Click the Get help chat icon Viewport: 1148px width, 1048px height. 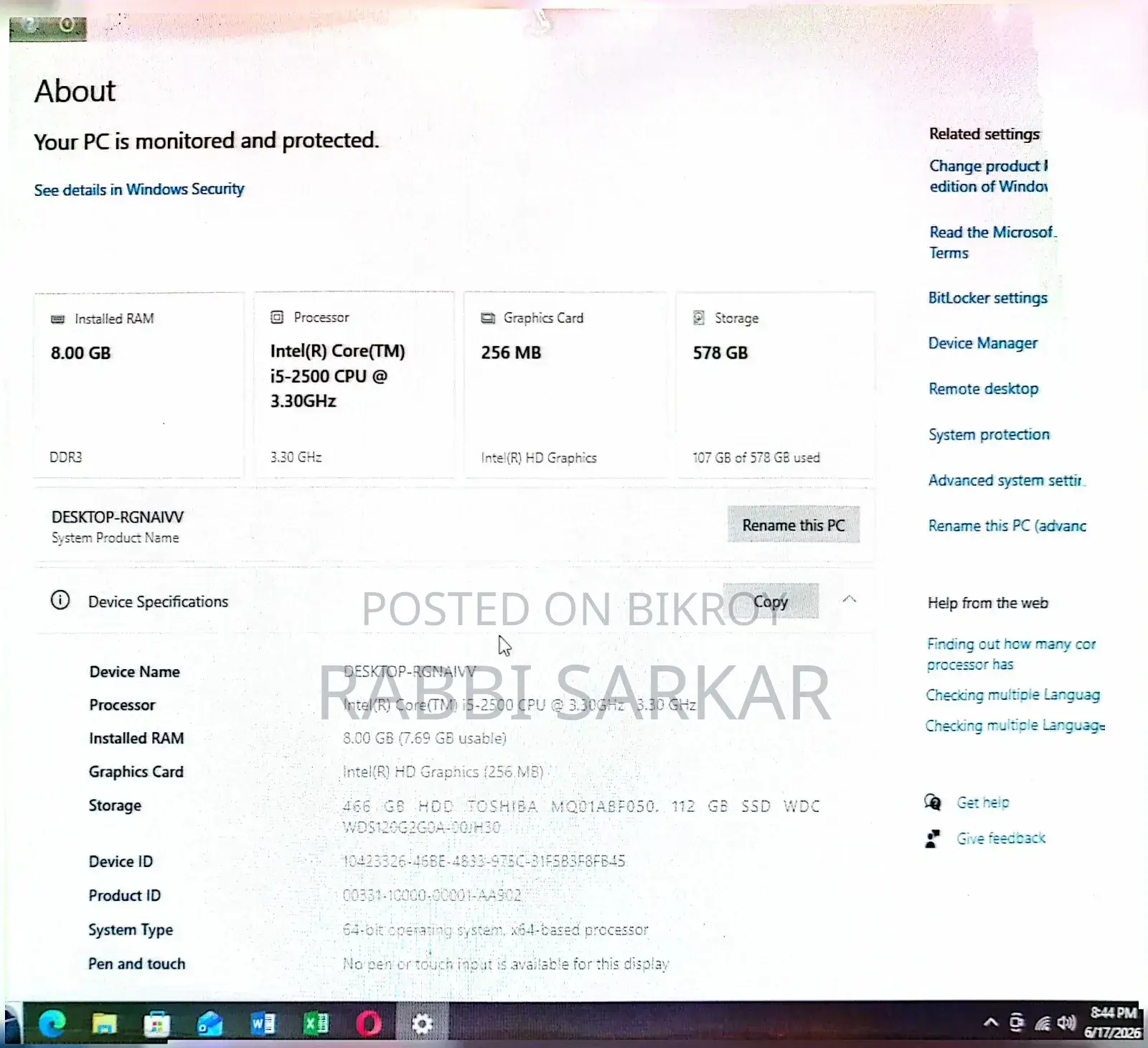[933, 802]
